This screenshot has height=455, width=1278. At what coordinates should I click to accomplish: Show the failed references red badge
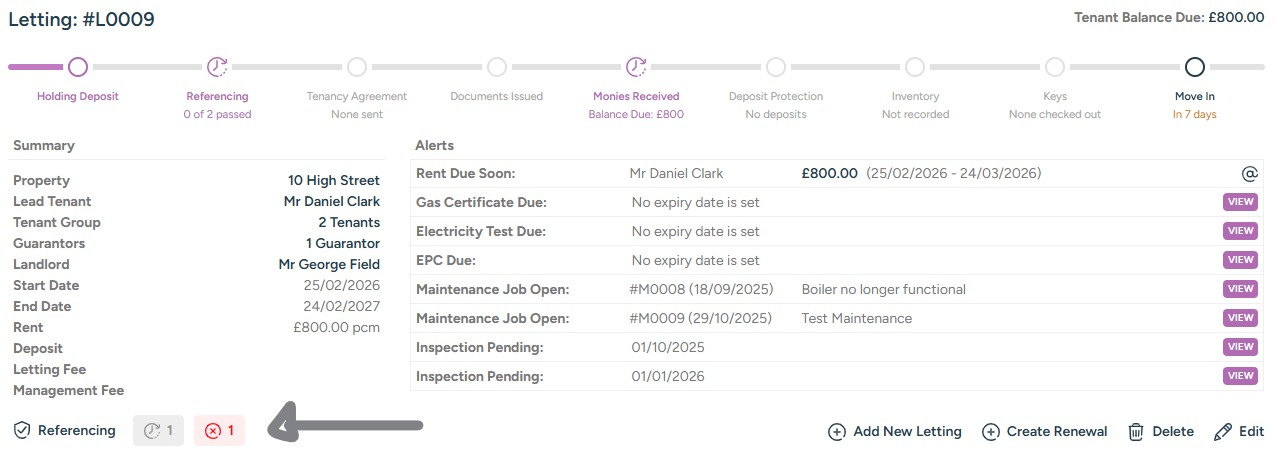pos(219,431)
